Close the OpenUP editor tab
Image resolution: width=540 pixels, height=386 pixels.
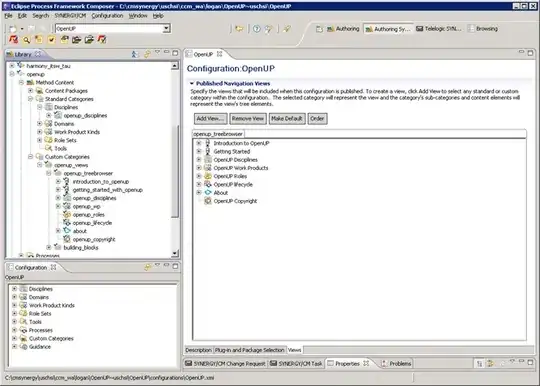coord(219,54)
